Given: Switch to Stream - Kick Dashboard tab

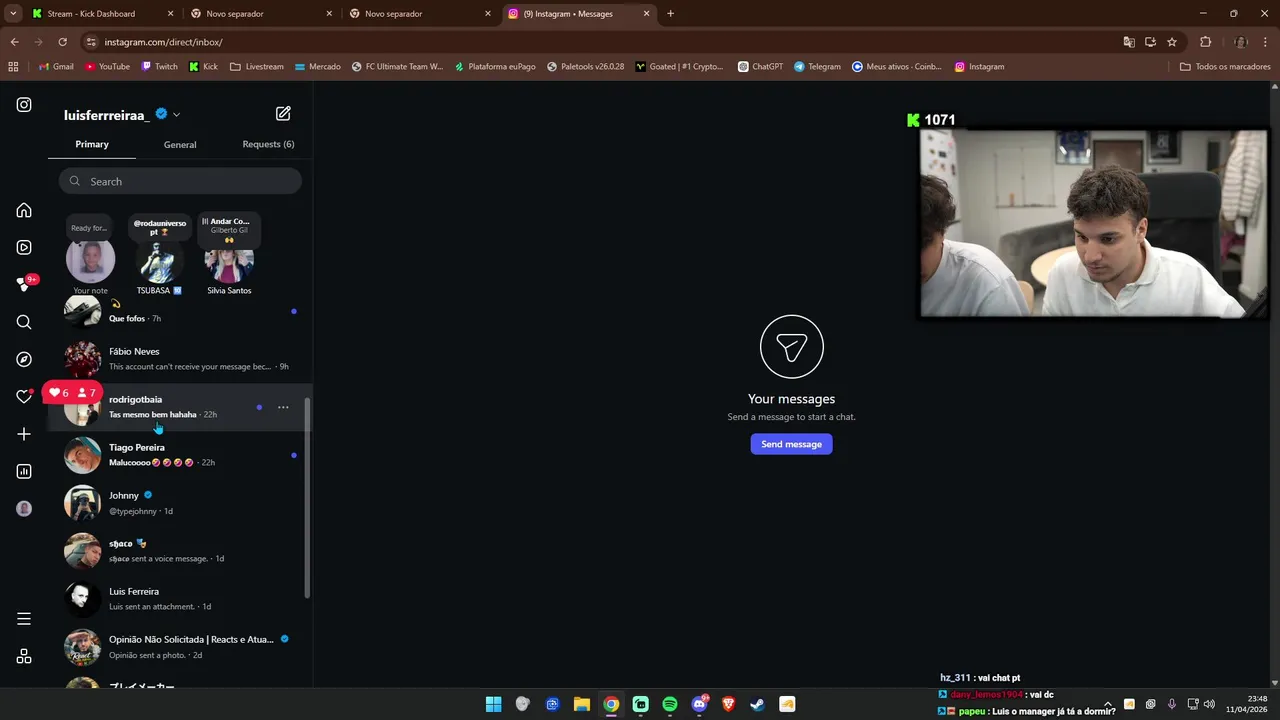Looking at the screenshot, I should click(103, 14).
